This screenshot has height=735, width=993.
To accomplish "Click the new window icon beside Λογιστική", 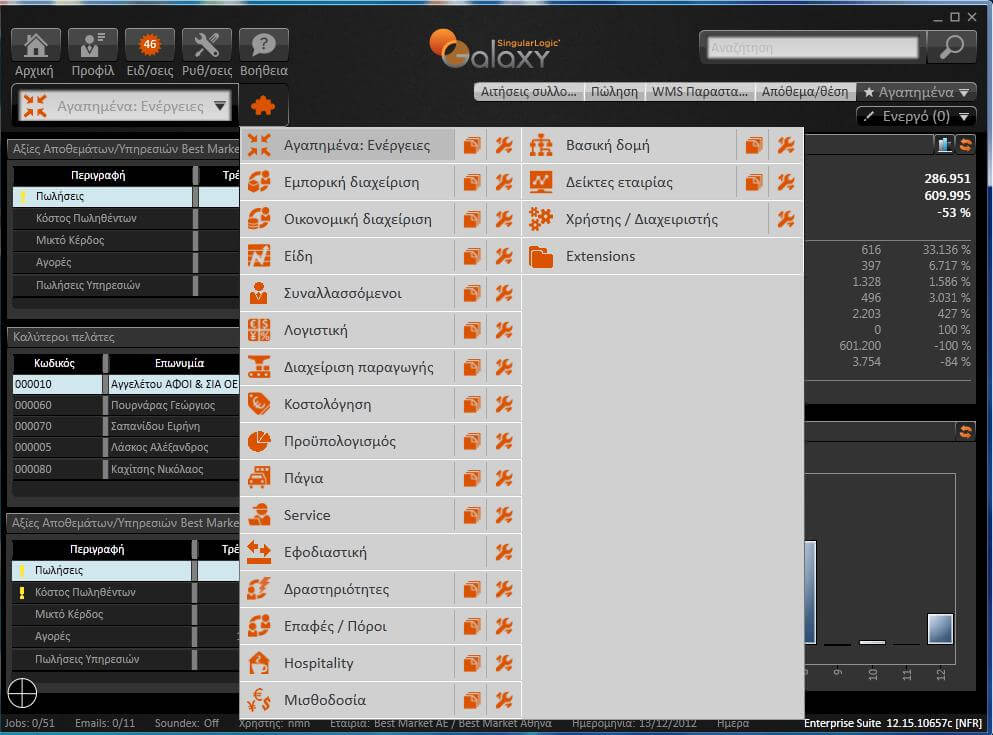I will tap(471, 330).
